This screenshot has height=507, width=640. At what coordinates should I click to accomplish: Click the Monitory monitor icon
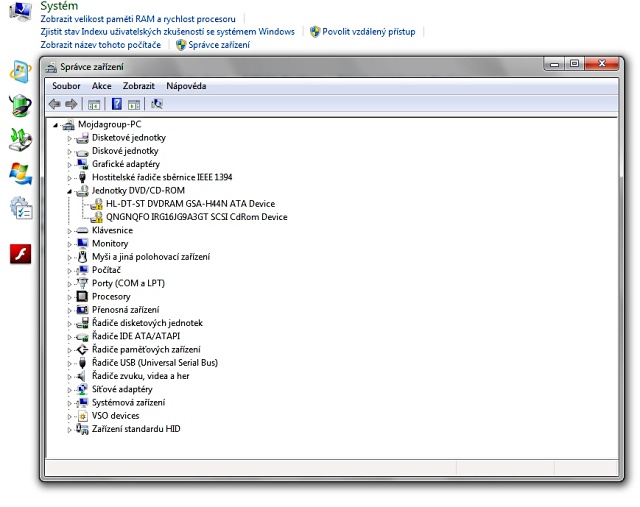(82, 243)
